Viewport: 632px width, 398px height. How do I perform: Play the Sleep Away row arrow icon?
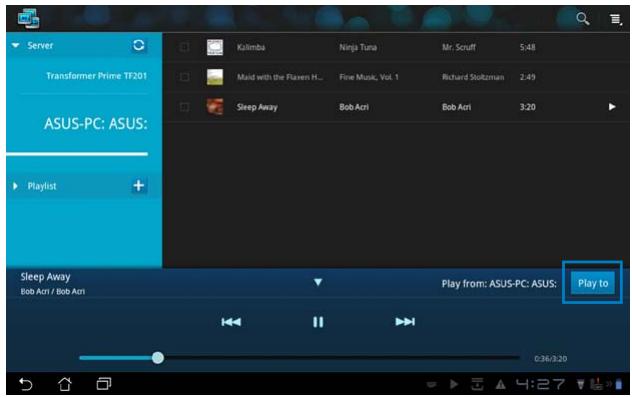[612, 106]
